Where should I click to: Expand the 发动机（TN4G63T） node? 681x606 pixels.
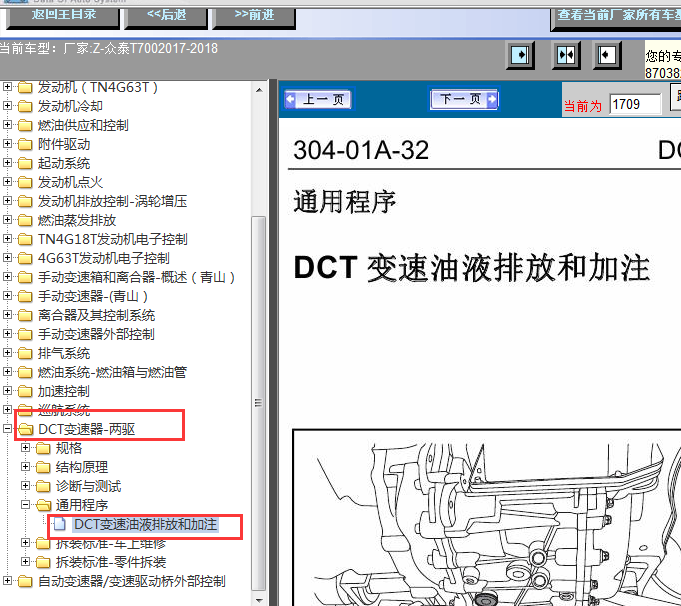click(x=7, y=87)
